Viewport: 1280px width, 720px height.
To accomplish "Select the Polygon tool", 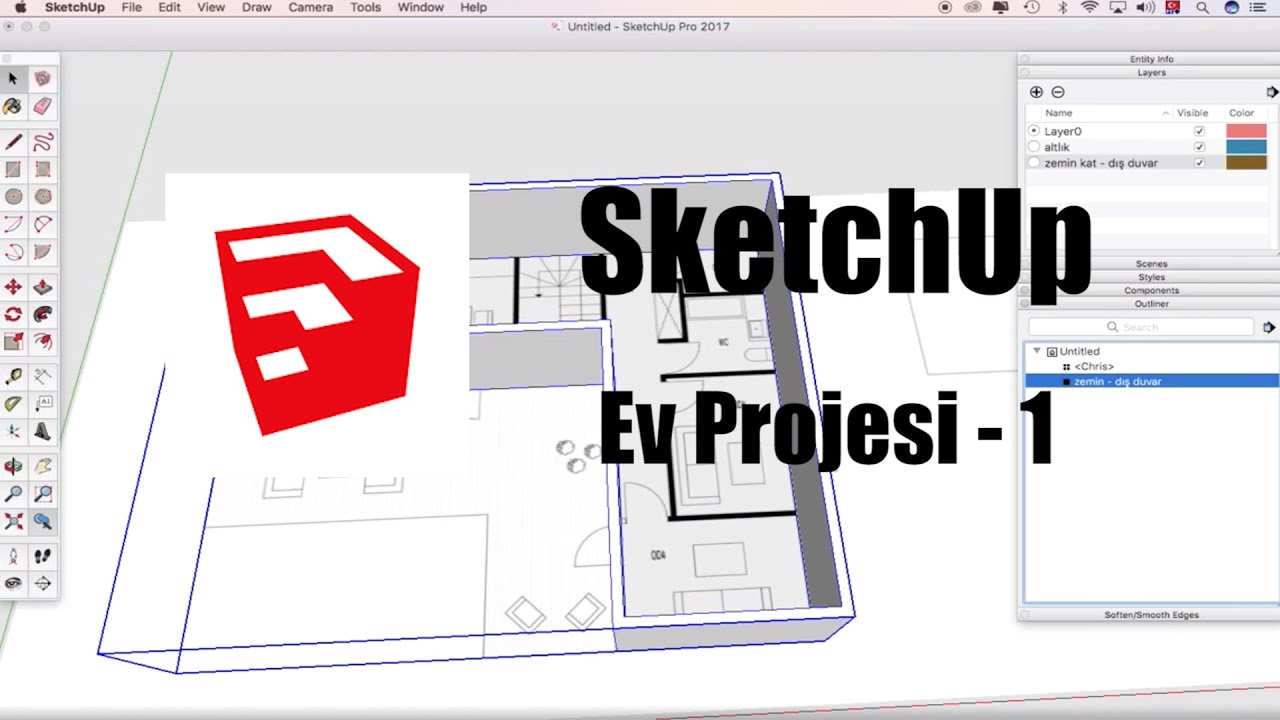I will click(x=42, y=197).
